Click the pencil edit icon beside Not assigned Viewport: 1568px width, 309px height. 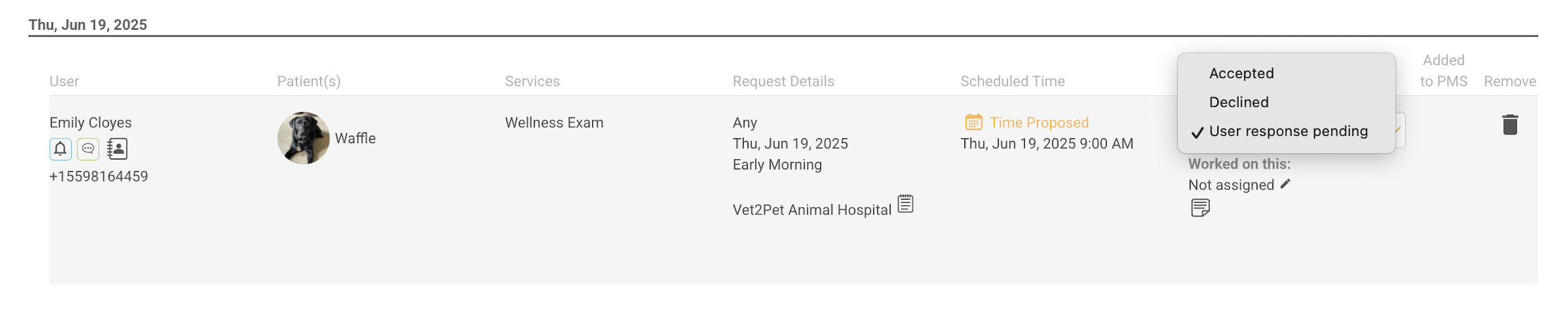[x=1285, y=184]
